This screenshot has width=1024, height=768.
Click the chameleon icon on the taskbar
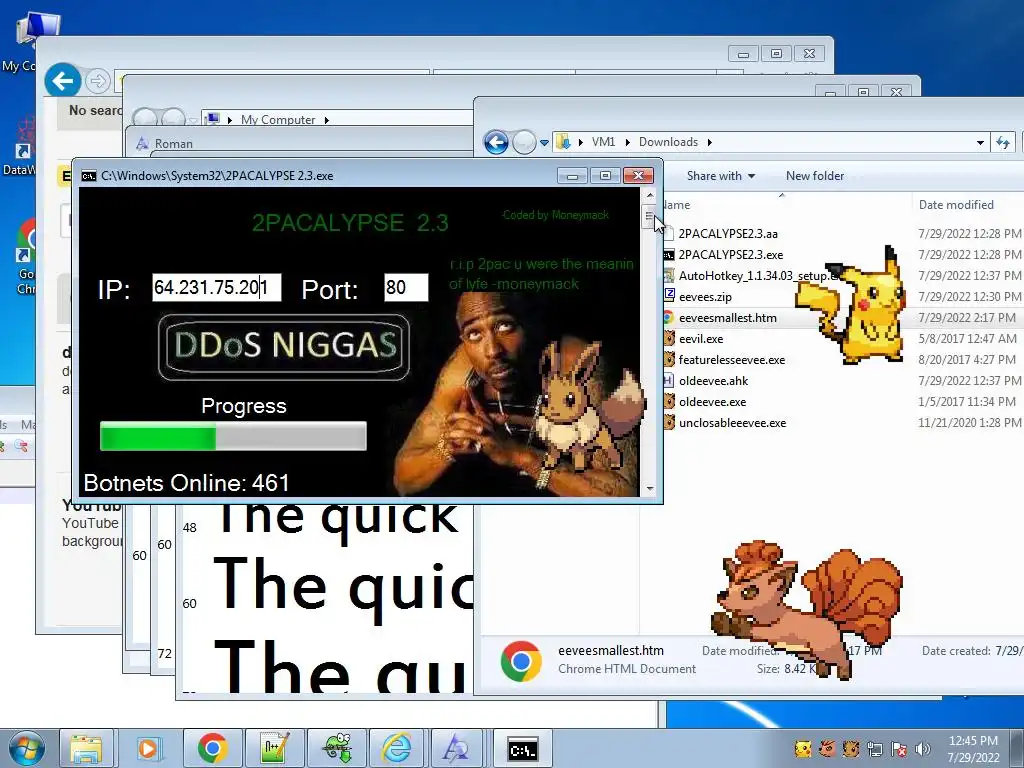click(x=337, y=749)
